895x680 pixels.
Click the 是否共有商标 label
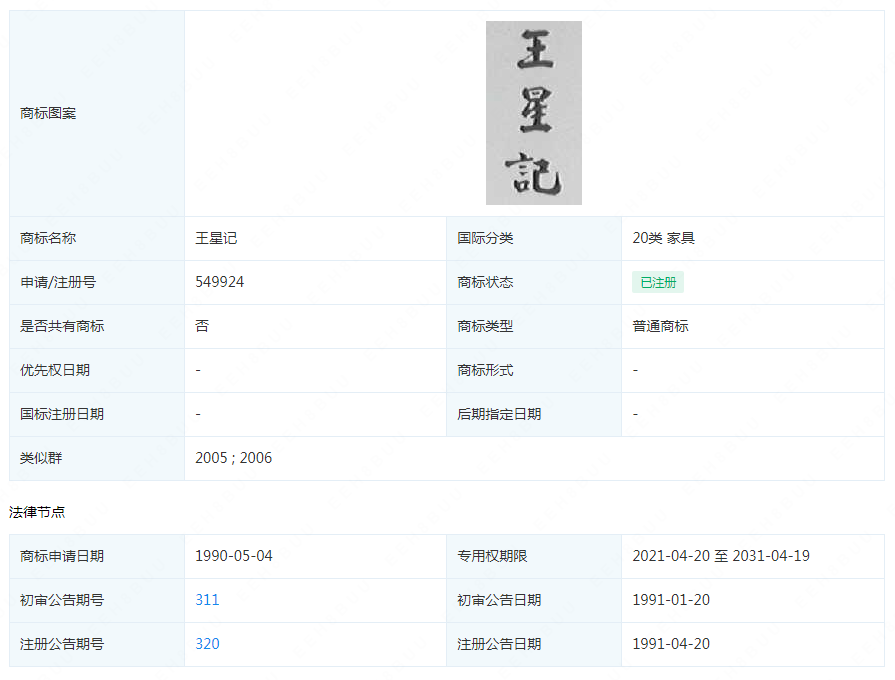pos(62,326)
